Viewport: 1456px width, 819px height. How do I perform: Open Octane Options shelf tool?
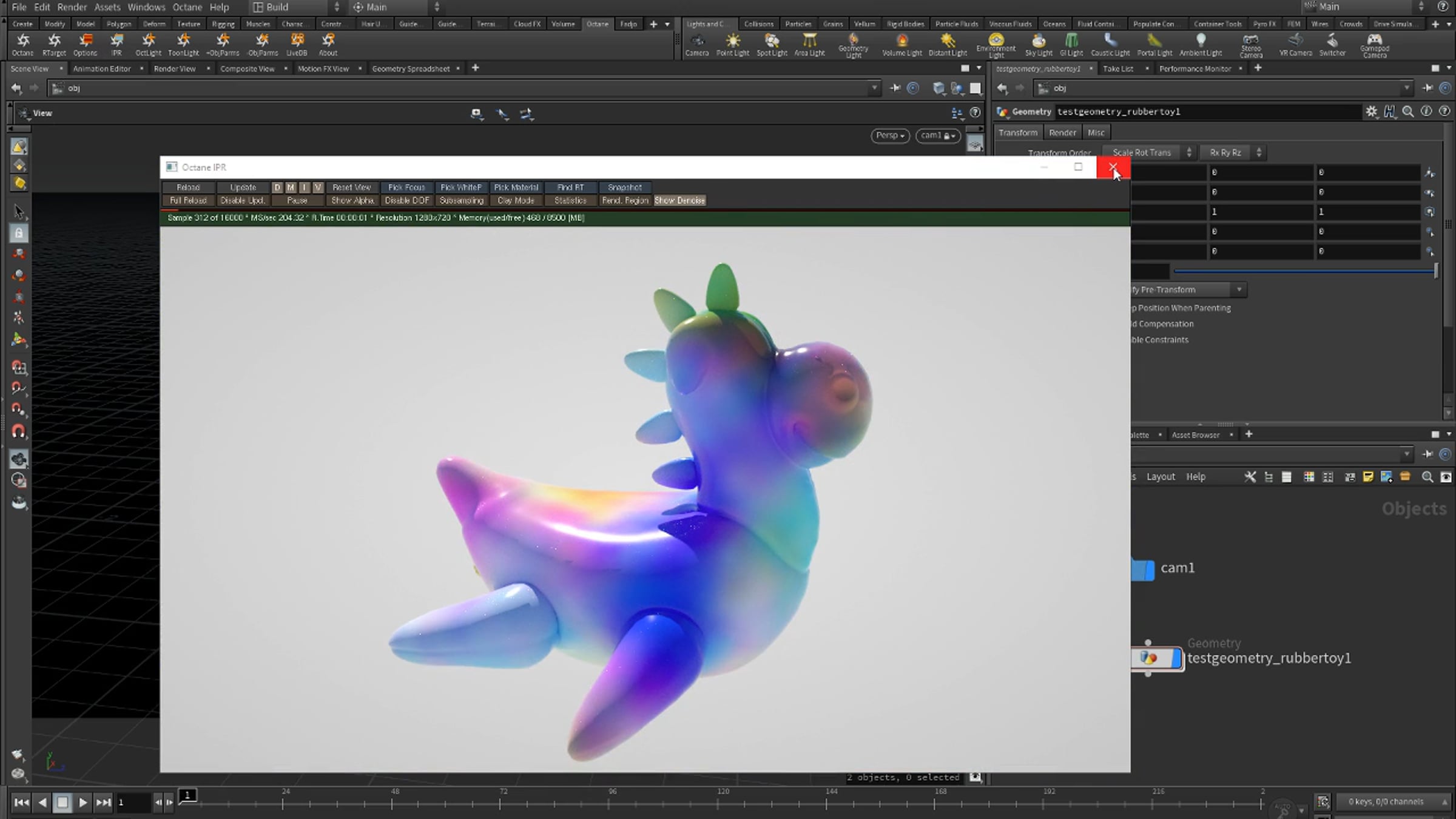click(x=86, y=44)
